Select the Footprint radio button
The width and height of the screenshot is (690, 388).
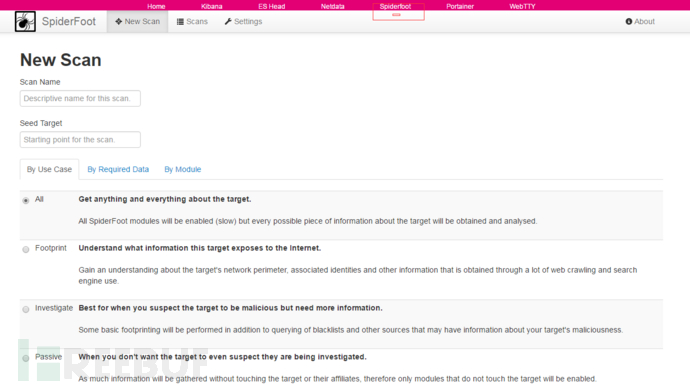(x=26, y=249)
